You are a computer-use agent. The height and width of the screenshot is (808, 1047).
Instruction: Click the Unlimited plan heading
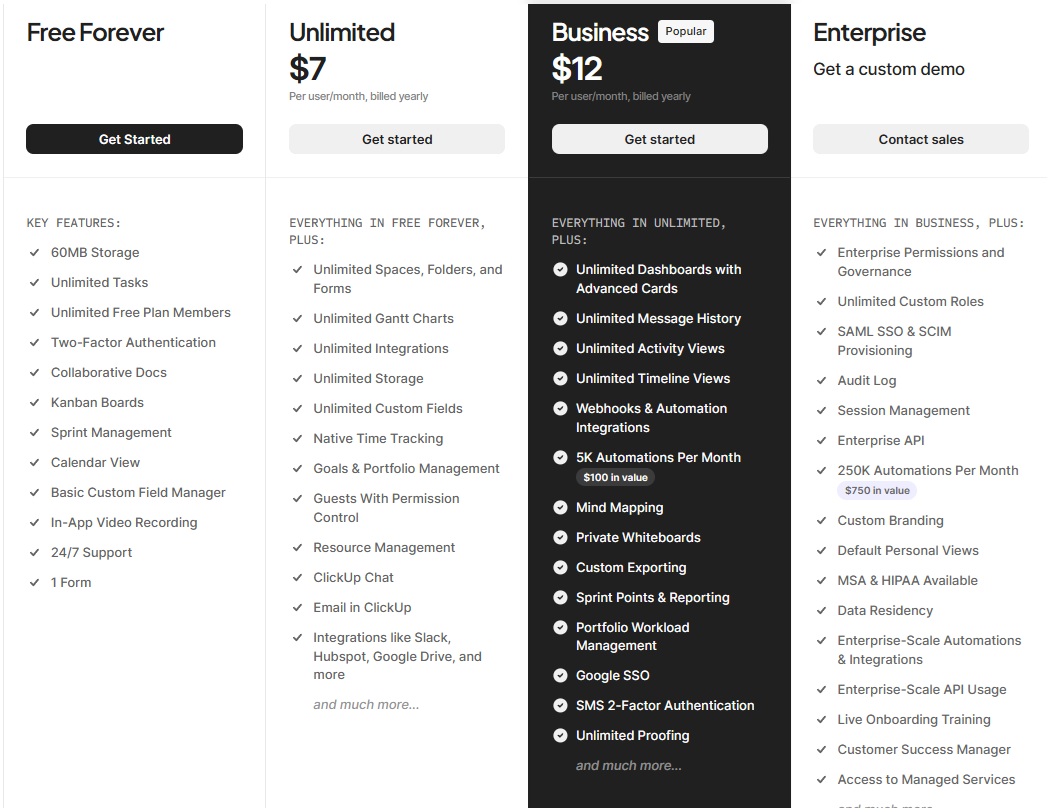pos(342,33)
